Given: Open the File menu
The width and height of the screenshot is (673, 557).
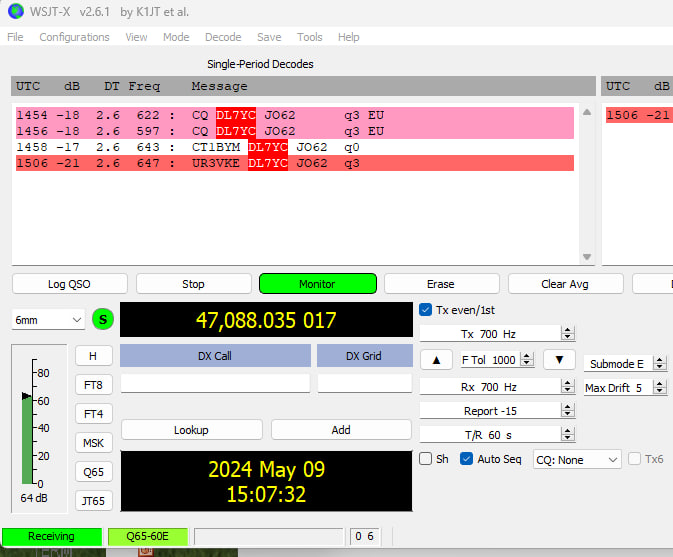Looking at the screenshot, I should pos(15,37).
